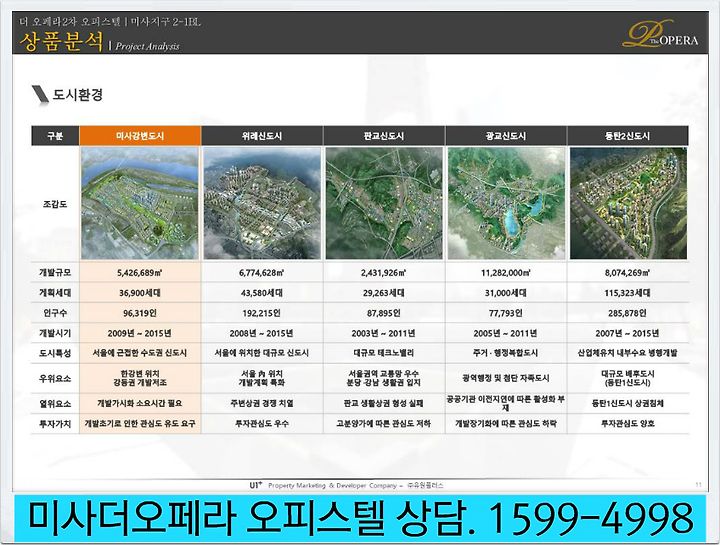Click the 5,426,689㎡ cell

140,273
